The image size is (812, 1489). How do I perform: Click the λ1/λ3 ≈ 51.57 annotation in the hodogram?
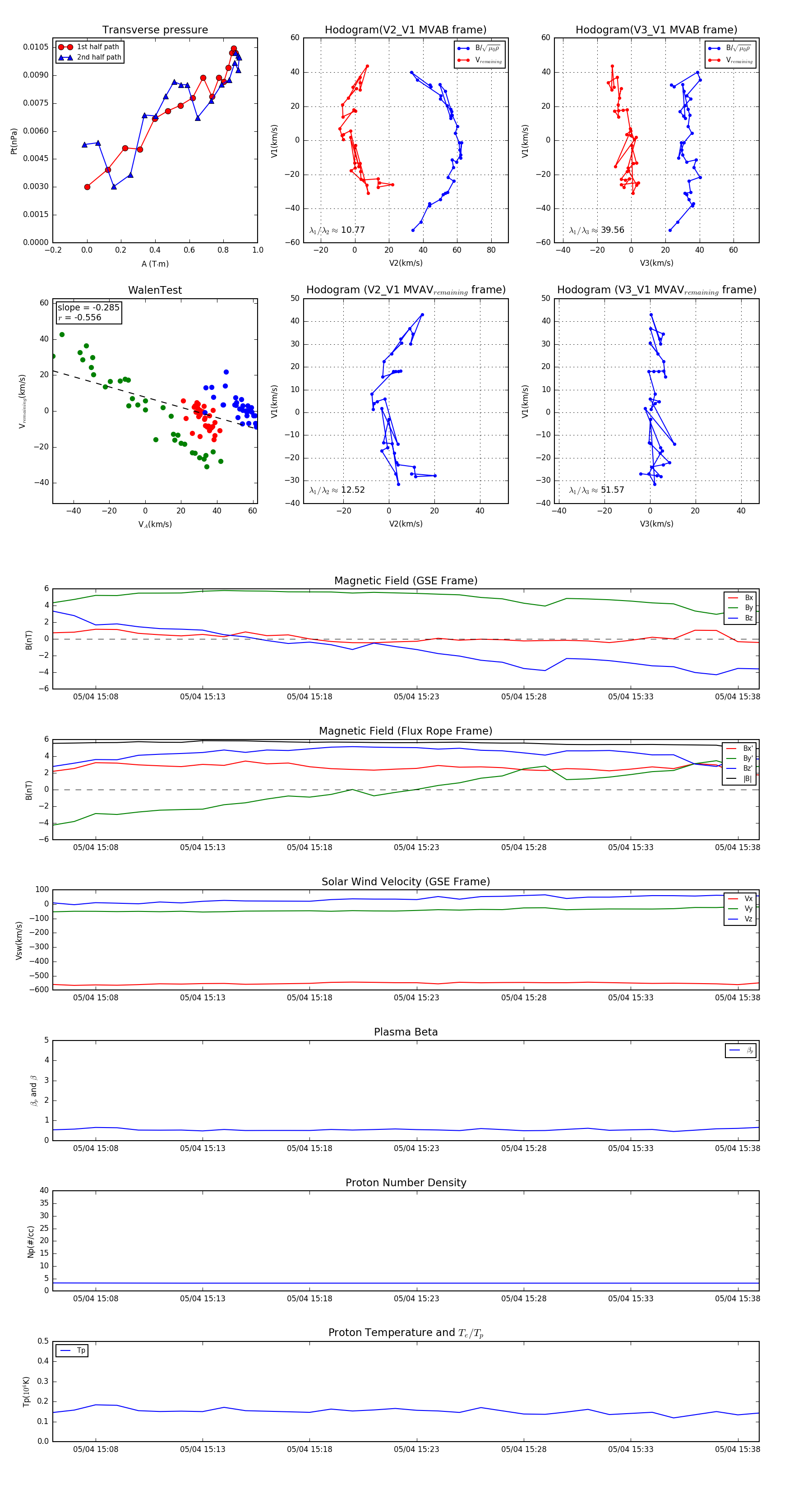point(596,490)
